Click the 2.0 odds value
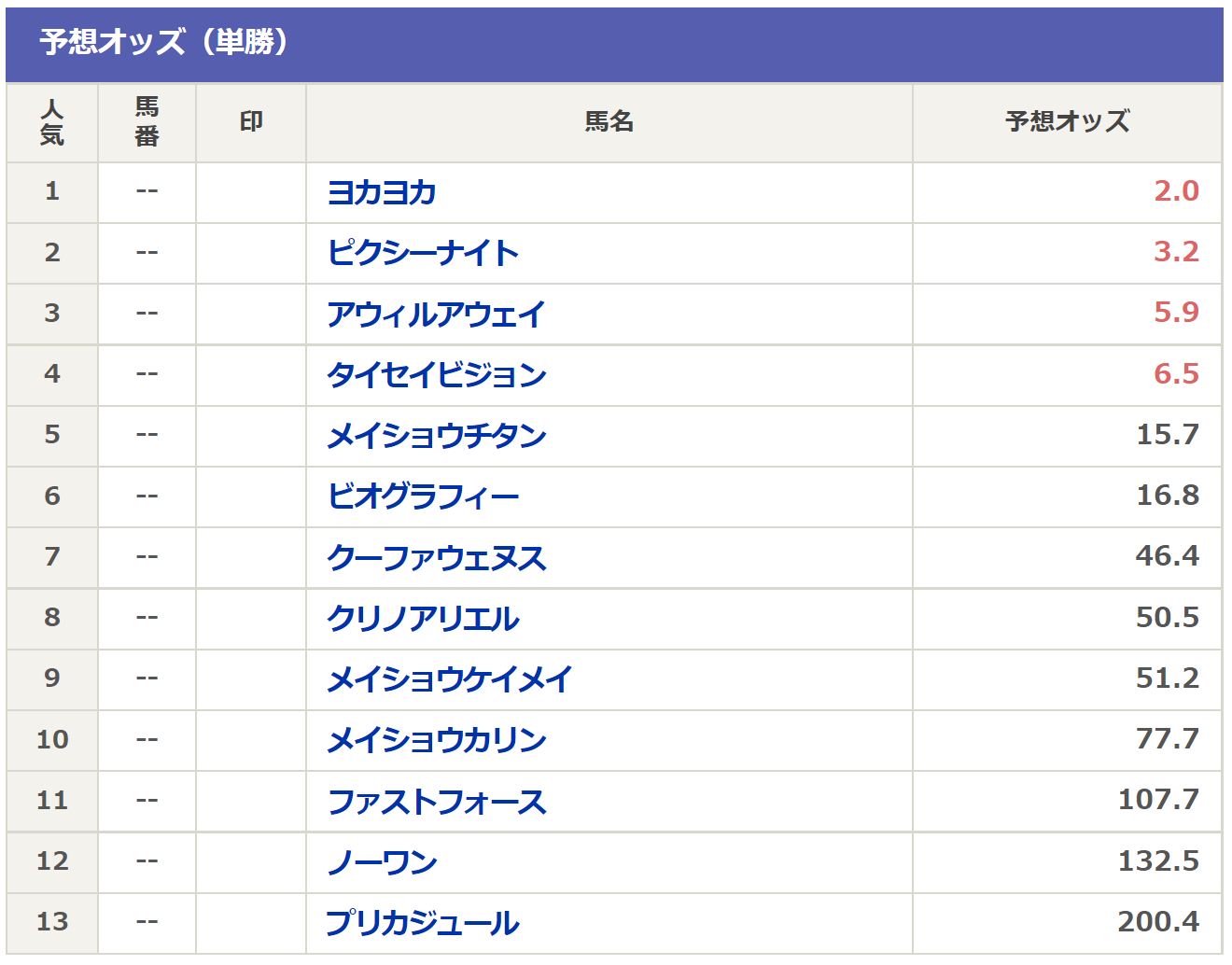The height and width of the screenshot is (965, 1232). (1175, 191)
